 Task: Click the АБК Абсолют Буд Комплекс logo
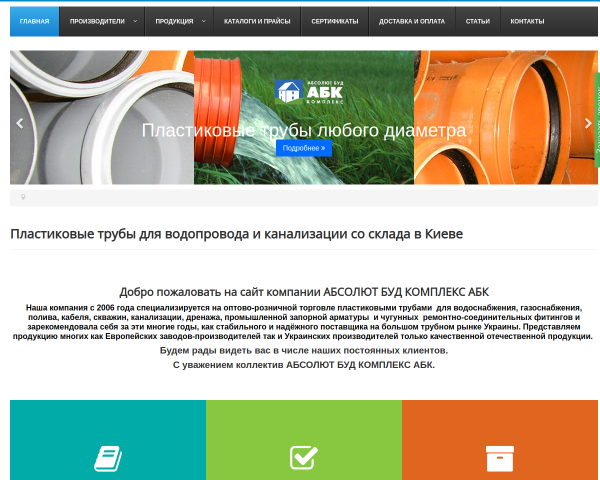point(309,92)
